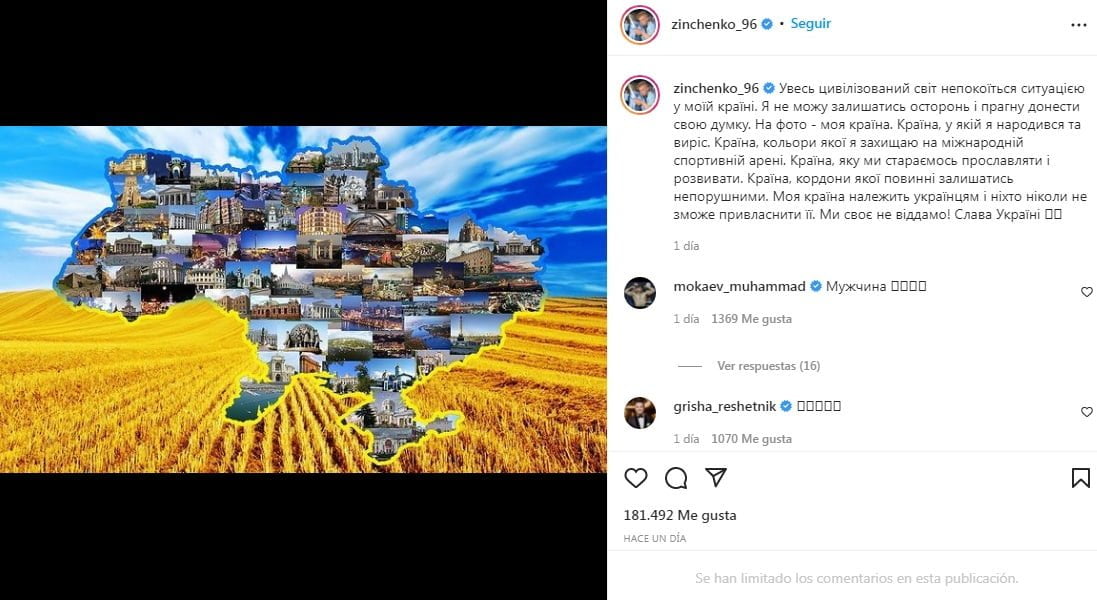Open zinchenko_96 profile picture in header
1097x600 pixels.
(640, 25)
